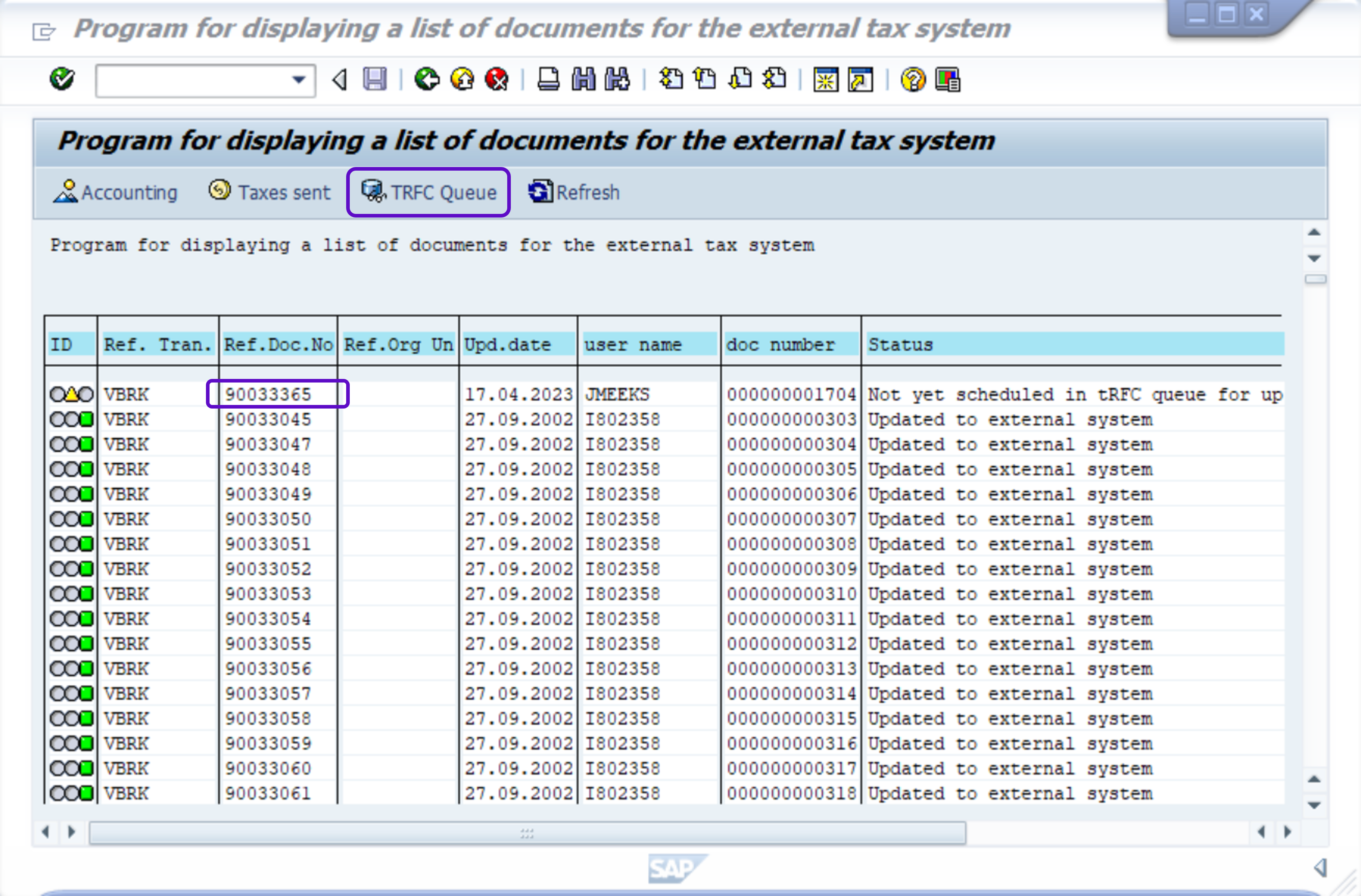Viewport: 1361px width, 896px height.
Task: Click the green Back arrow icon
Action: pyautogui.click(x=427, y=79)
